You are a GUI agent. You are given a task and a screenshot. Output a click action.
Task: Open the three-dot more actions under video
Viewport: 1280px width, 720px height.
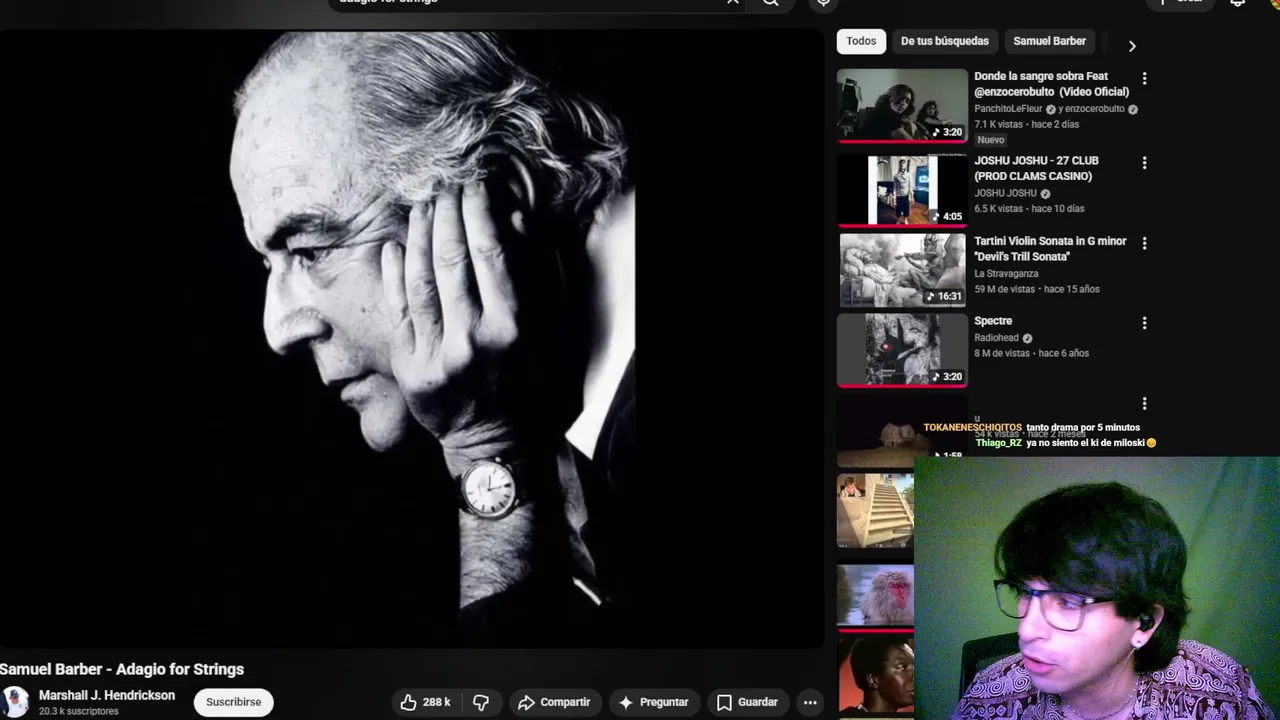click(x=810, y=702)
